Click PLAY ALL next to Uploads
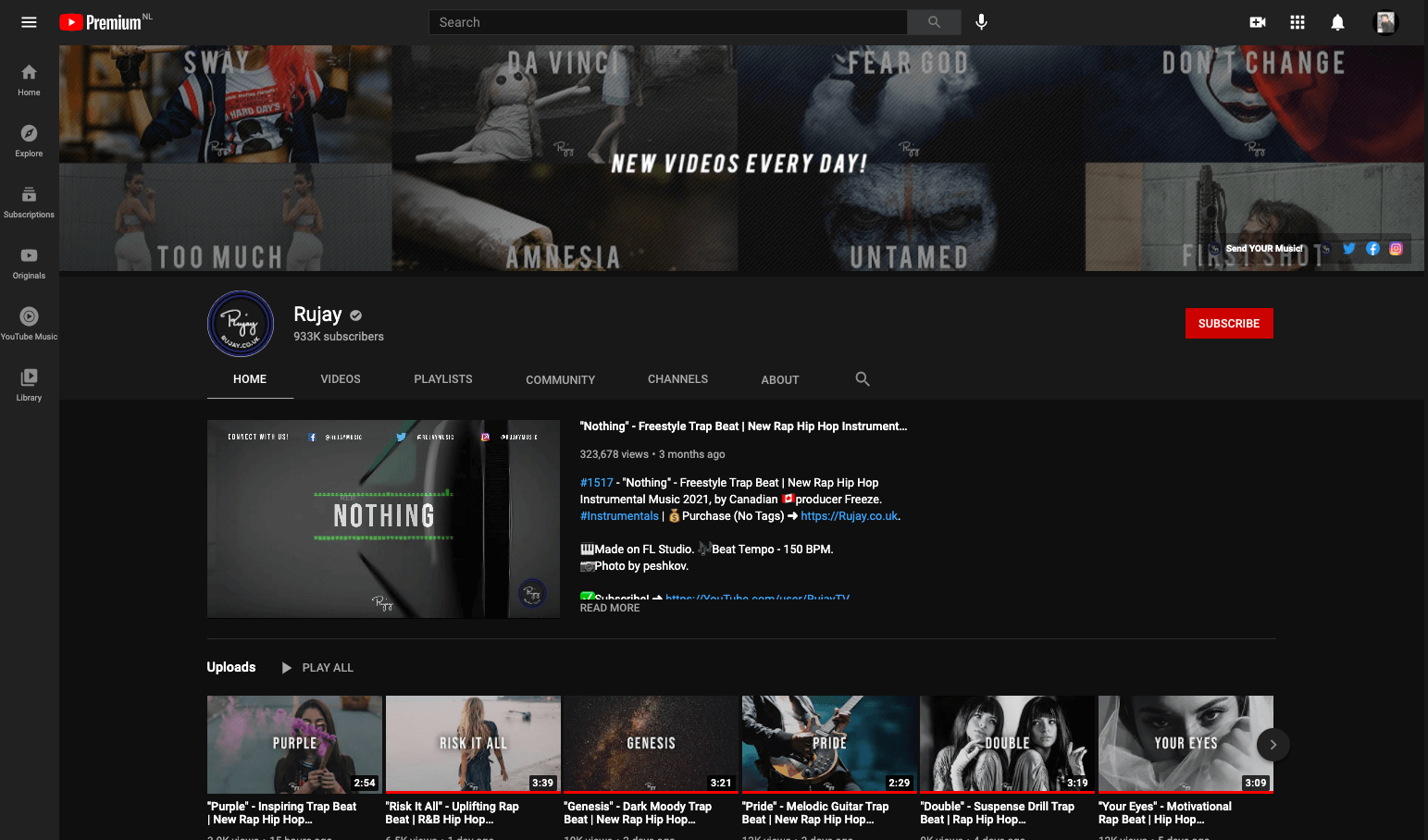1428x840 pixels. pyautogui.click(x=328, y=668)
